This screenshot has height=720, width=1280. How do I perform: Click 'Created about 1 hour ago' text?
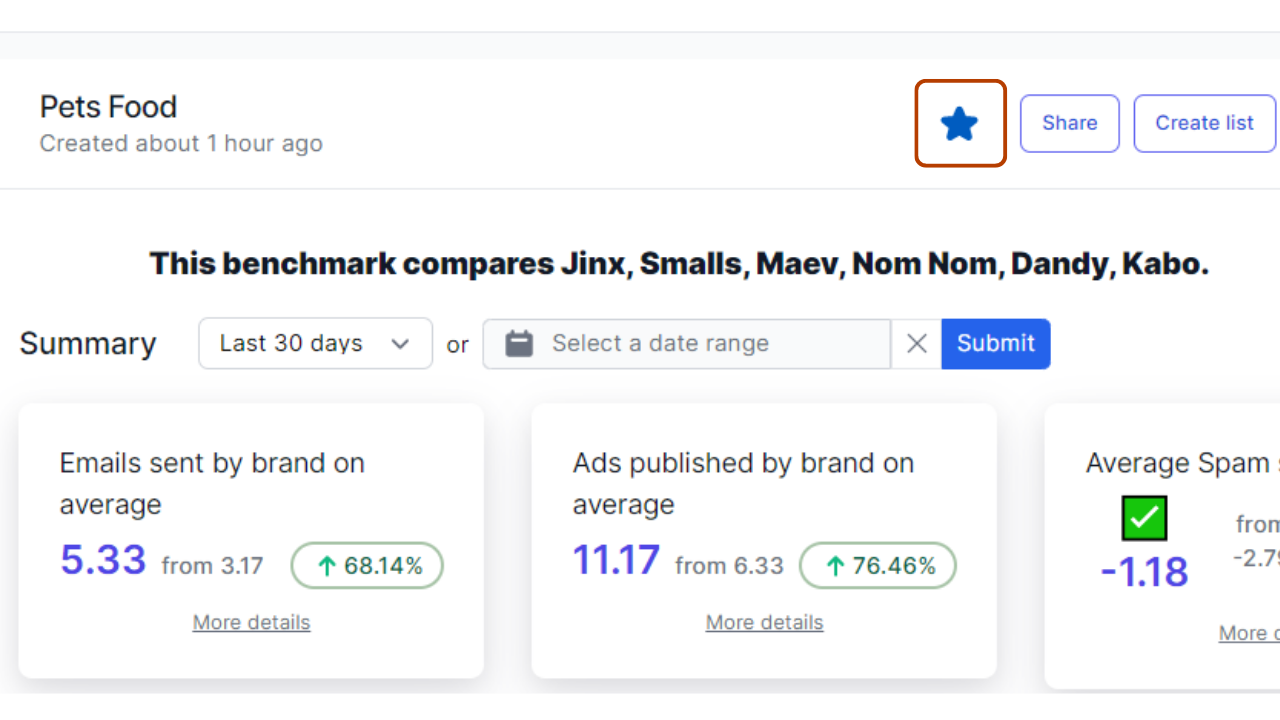pos(181,144)
